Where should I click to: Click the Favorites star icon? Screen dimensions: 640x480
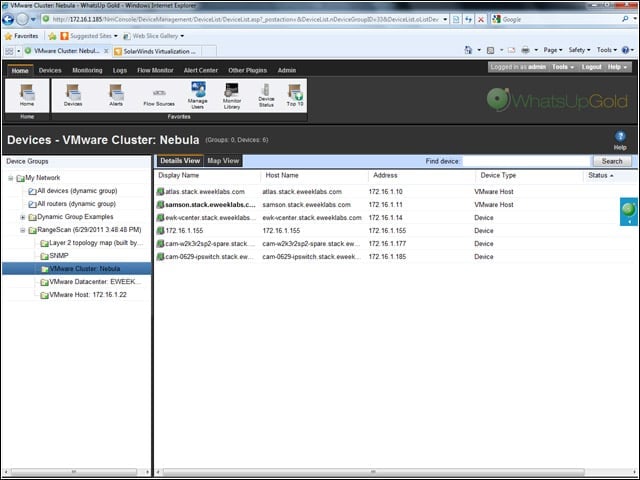pos(8,36)
